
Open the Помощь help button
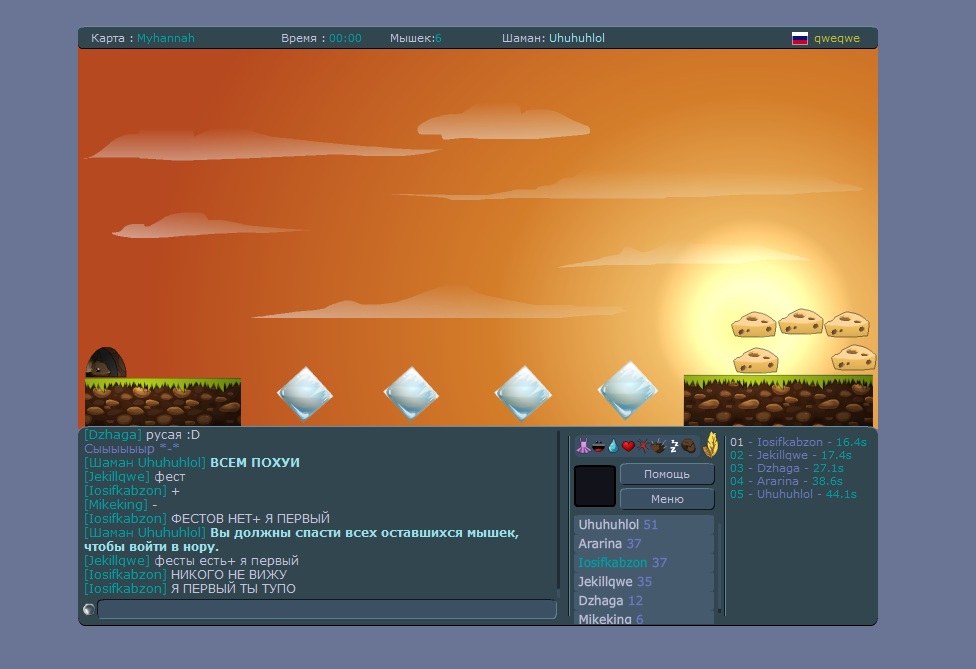tap(667, 474)
